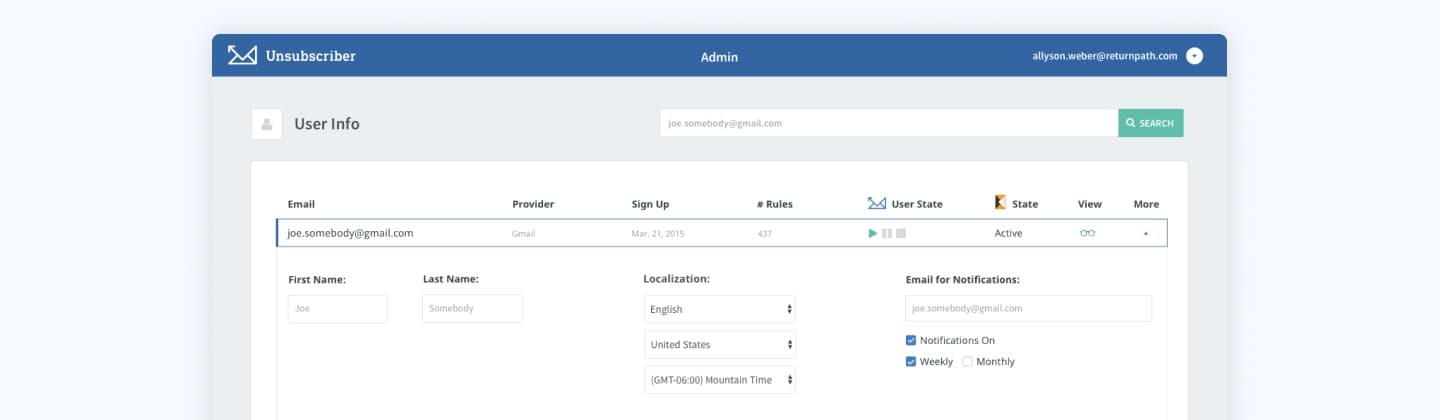Image resolution: width=1440 pixels, height=420 pixels.
Task: Open the Mountain Time timezone dropdown
Action: point(720,379)
